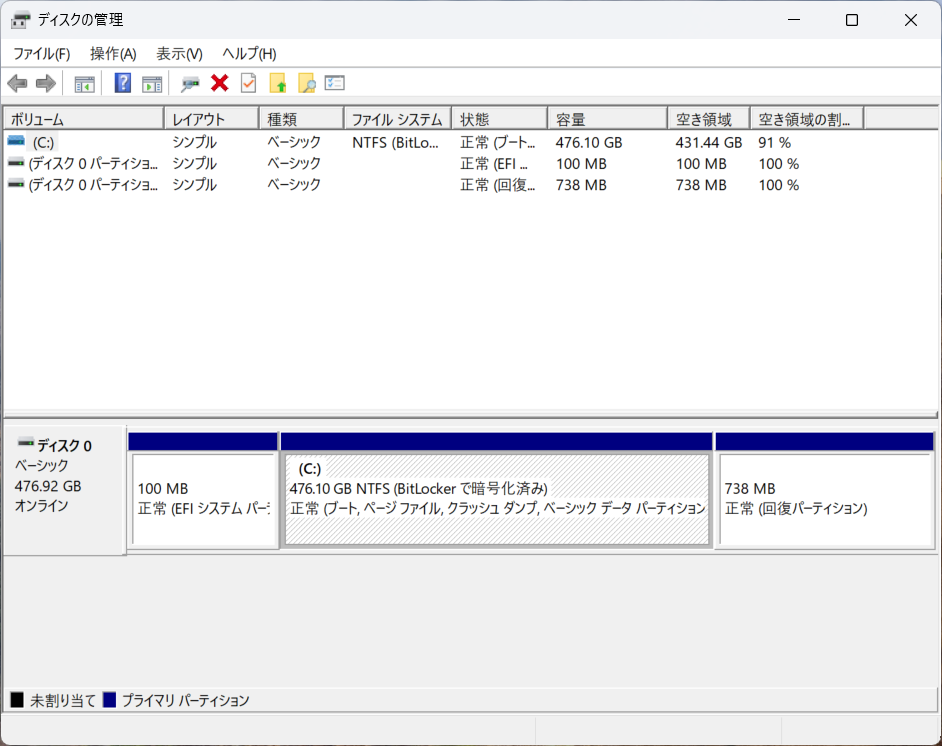Click the show/hide console tree icon
The image size is (942, 746).
[85, 83]
